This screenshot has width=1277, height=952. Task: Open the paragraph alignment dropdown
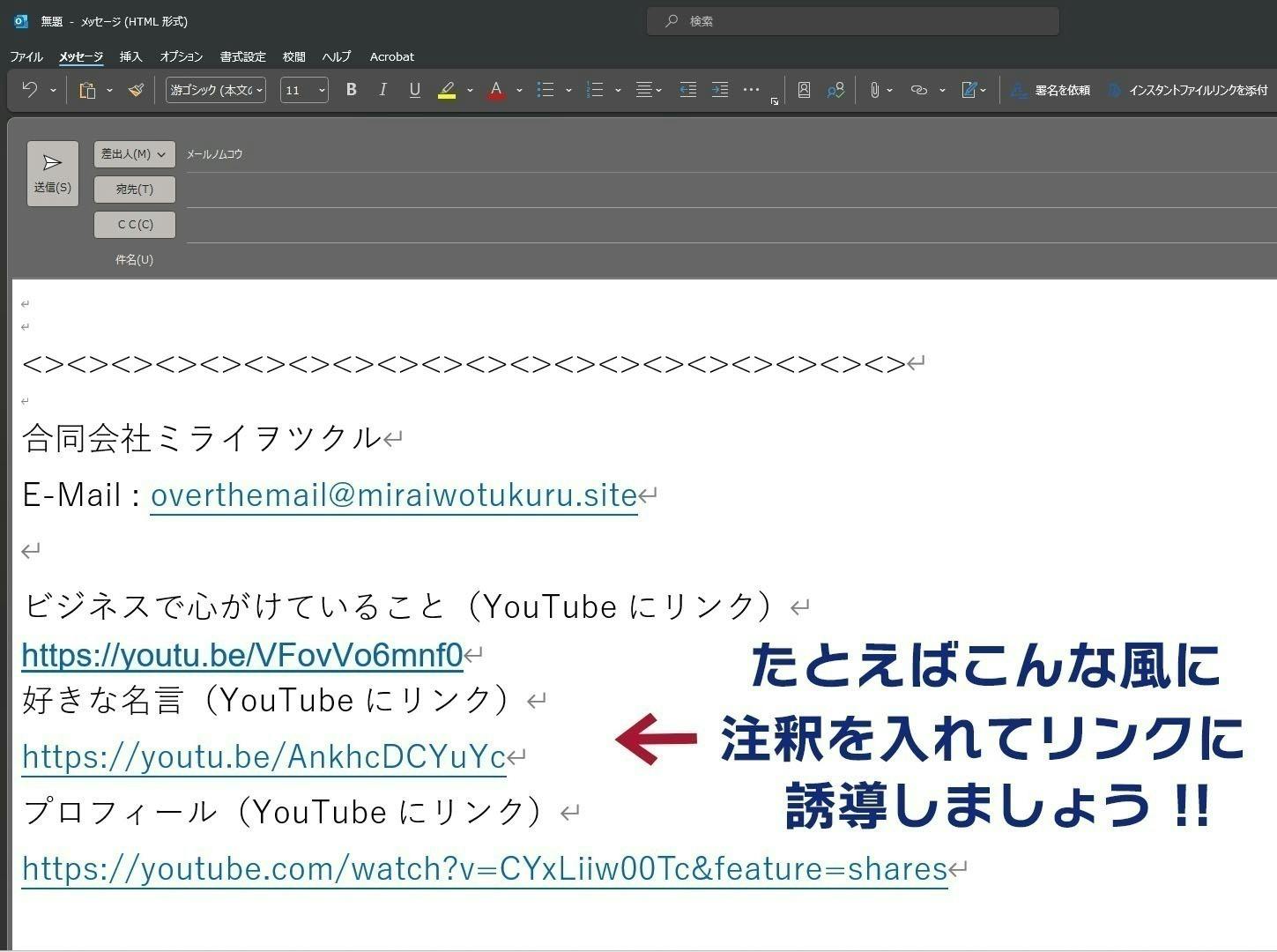650,90
